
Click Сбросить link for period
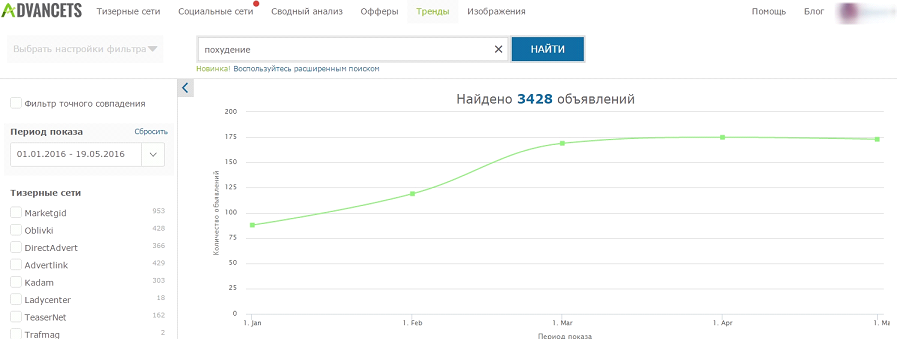tap(151, 132)
